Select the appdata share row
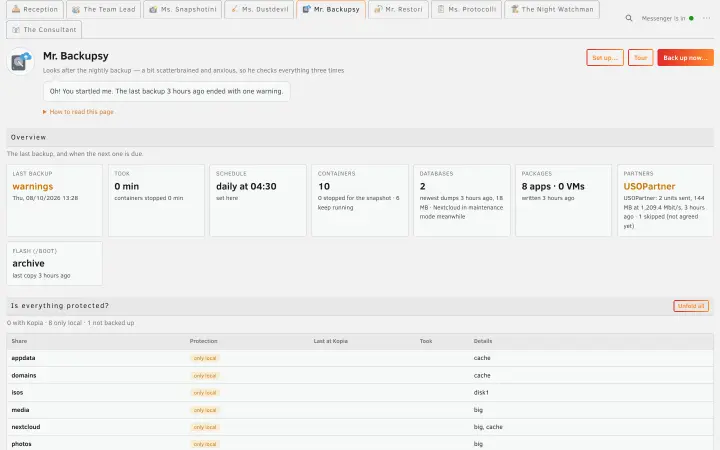The height and width of the screenshot is (450, 720). tap(360, 358)
